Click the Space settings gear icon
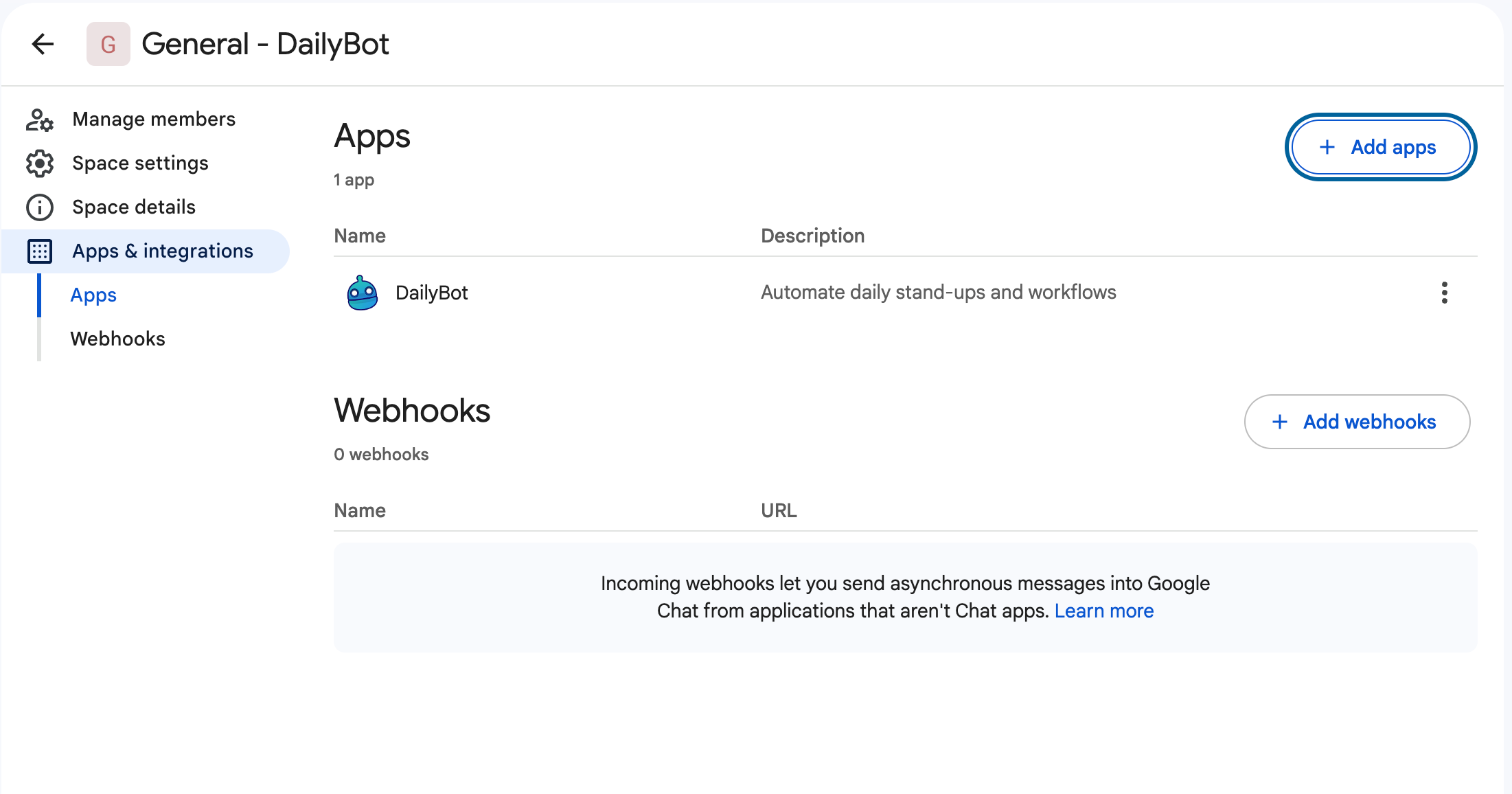Image resolution: width=1512 pixels, height=794 pixels. pyautogui.click(x=40, y=163)
